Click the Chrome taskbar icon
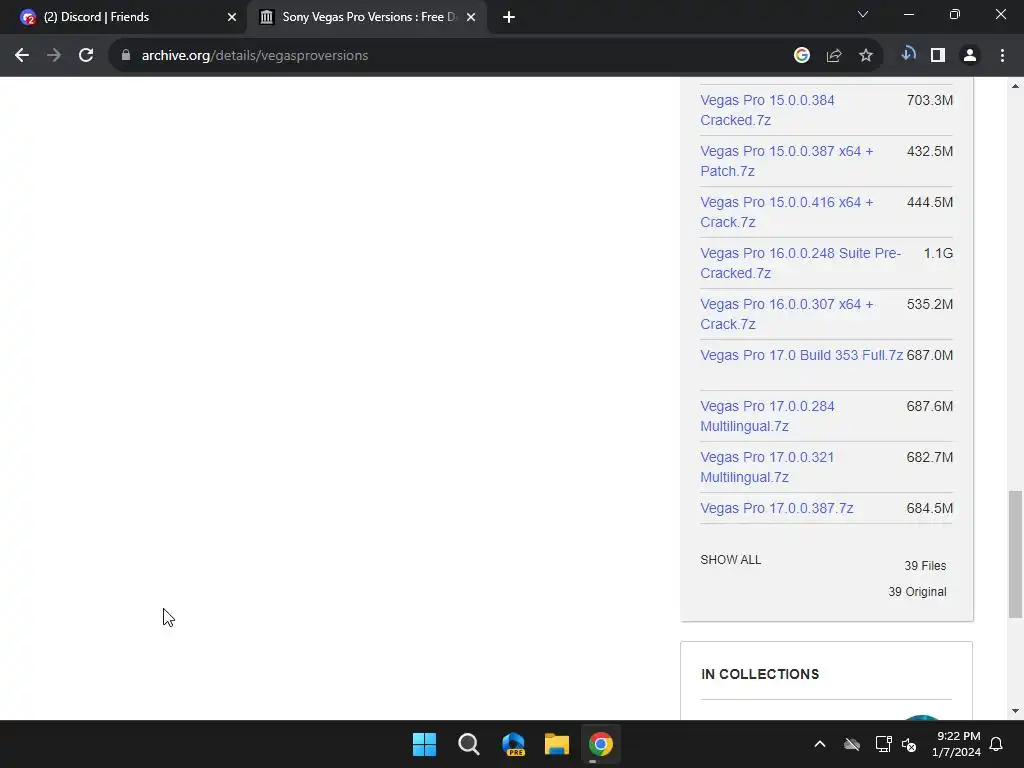The height and width of the screenshot is (768, 1024). [x=601, y=744]
